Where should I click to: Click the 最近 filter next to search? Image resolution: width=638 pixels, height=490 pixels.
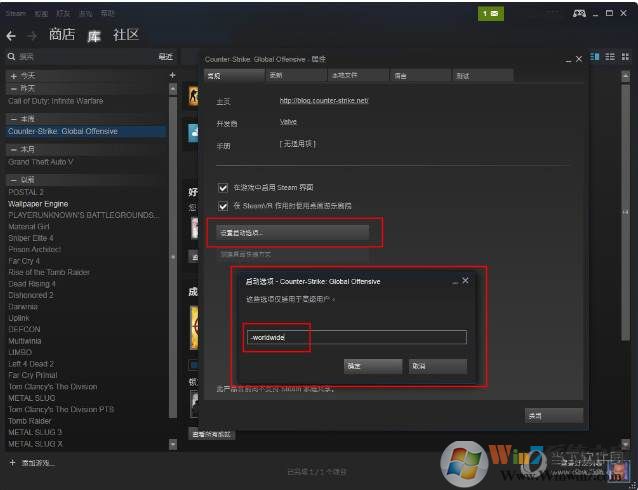[166, 57]
